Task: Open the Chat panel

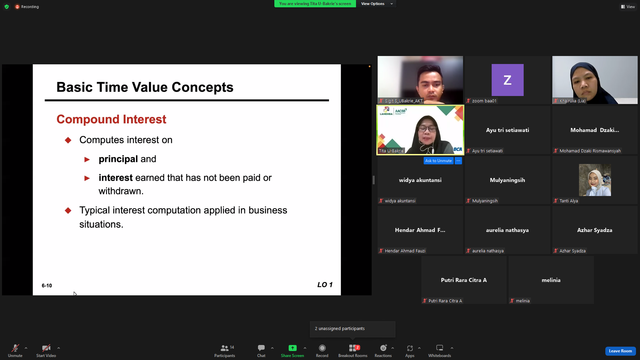Action: pos(261,350)
